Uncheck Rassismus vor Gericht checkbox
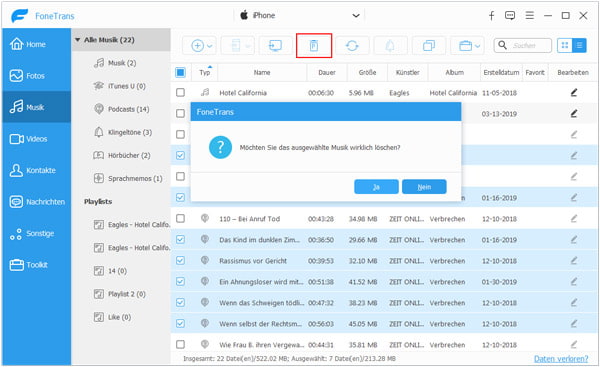This screenshot has width=600, height=367. (x=180, y=261)
